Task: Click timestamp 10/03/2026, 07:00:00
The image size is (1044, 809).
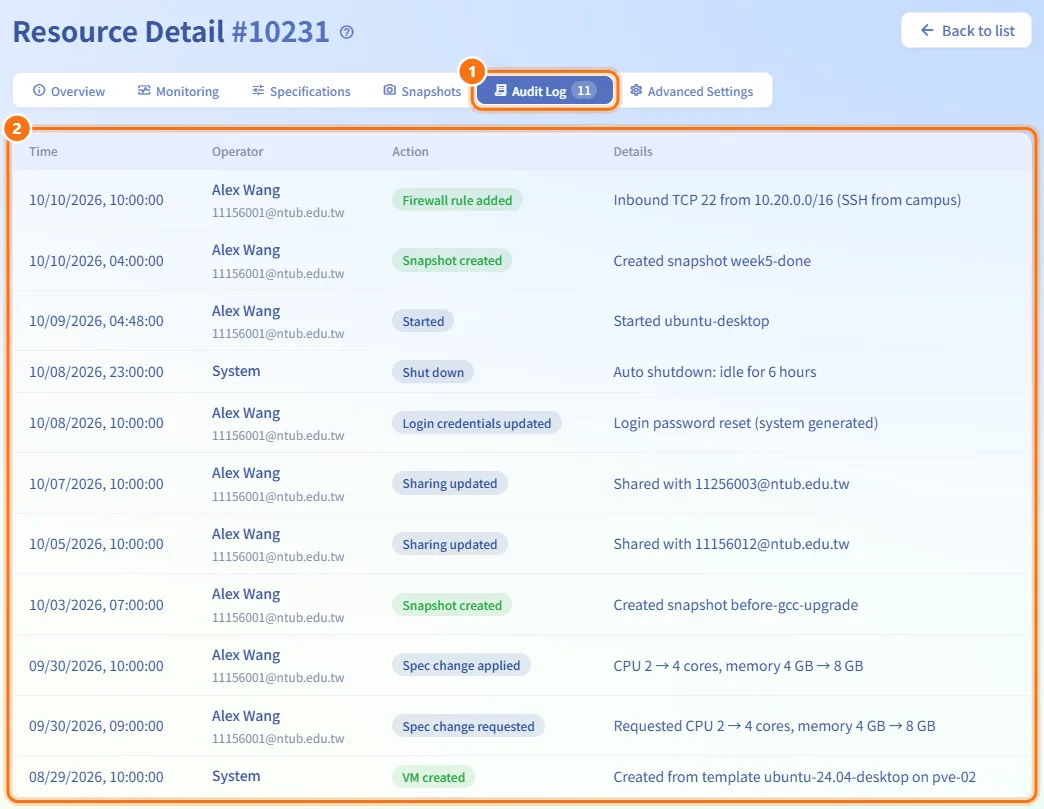Action: (96, 605)
